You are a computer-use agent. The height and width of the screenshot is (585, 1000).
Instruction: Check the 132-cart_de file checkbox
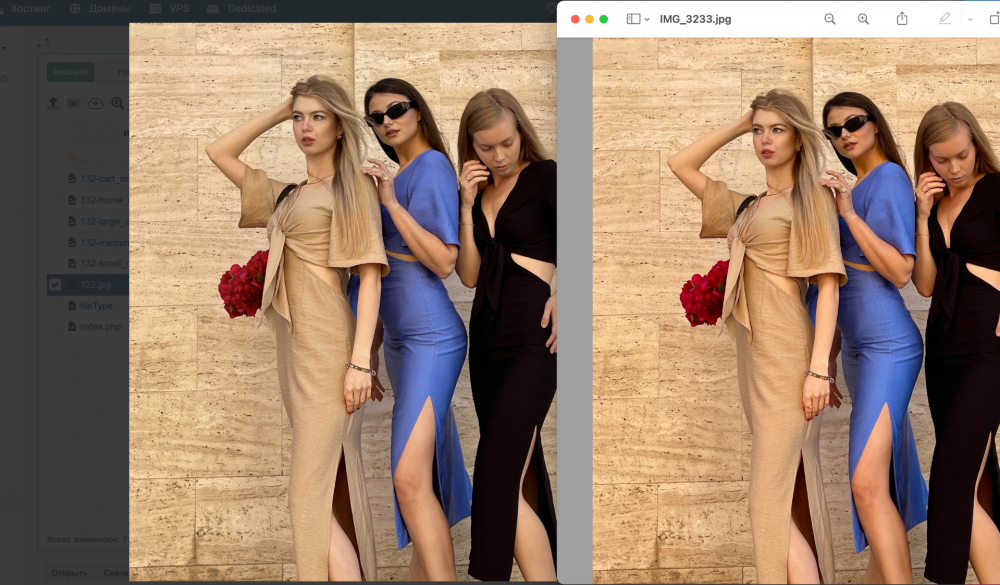click(55, 179)
